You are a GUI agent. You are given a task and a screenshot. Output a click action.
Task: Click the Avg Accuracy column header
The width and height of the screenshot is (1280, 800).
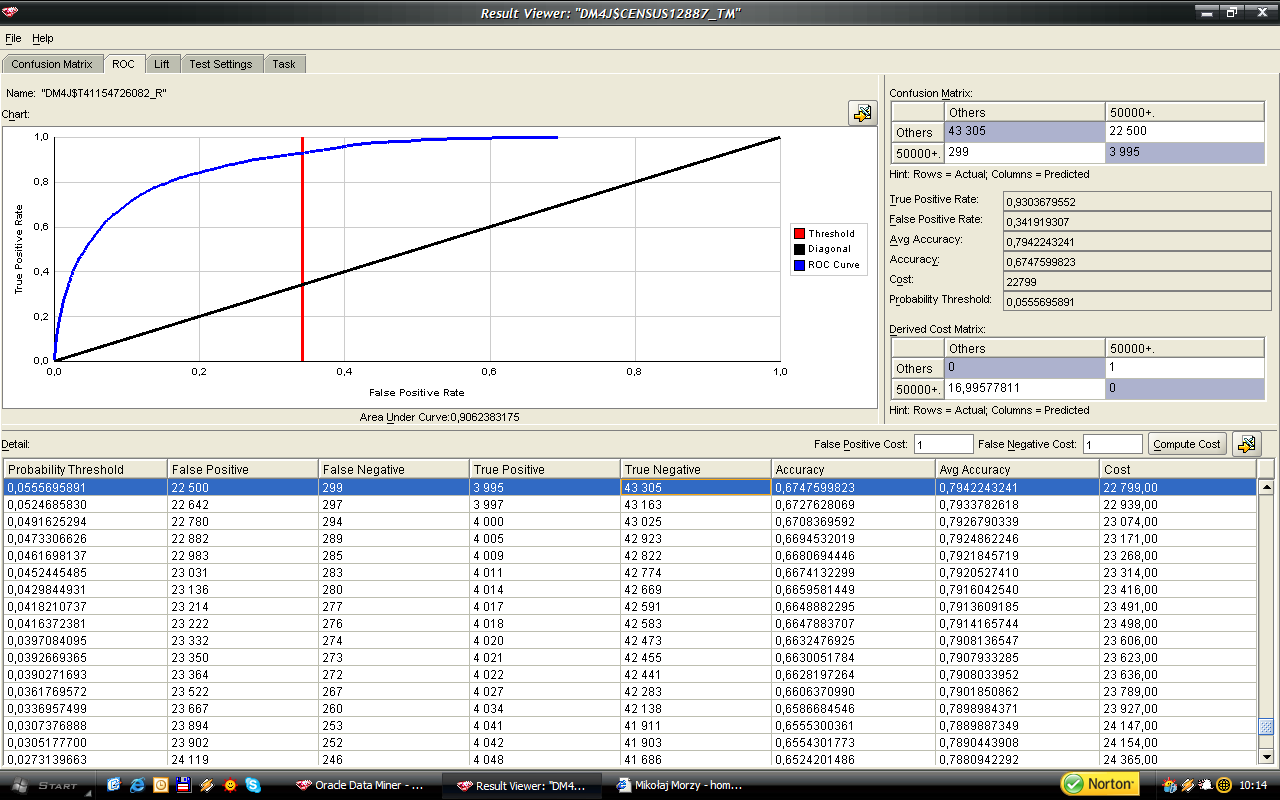click(x=1017, y=469)
